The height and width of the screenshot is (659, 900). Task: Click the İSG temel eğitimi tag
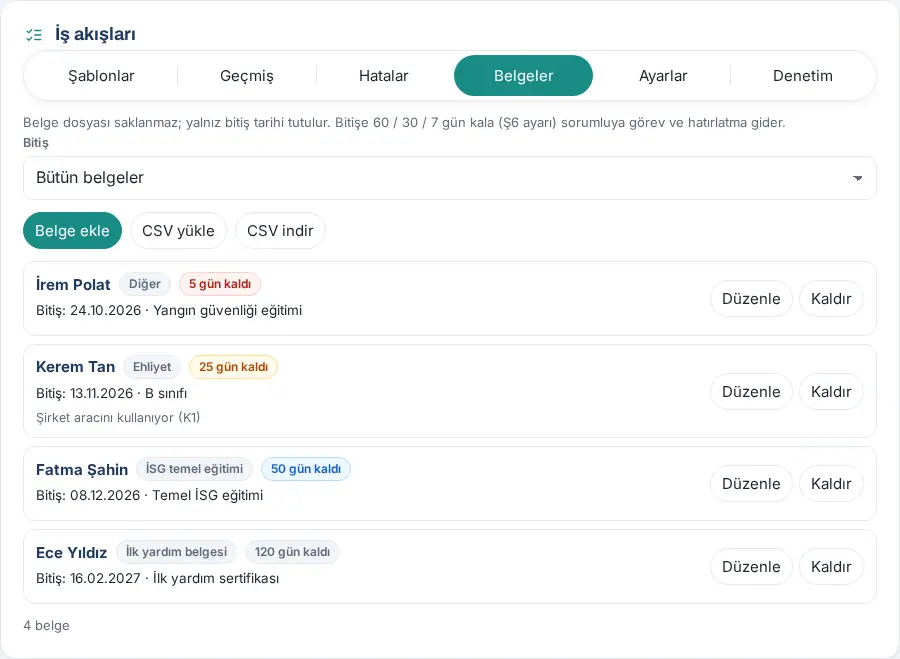point(194,469)
